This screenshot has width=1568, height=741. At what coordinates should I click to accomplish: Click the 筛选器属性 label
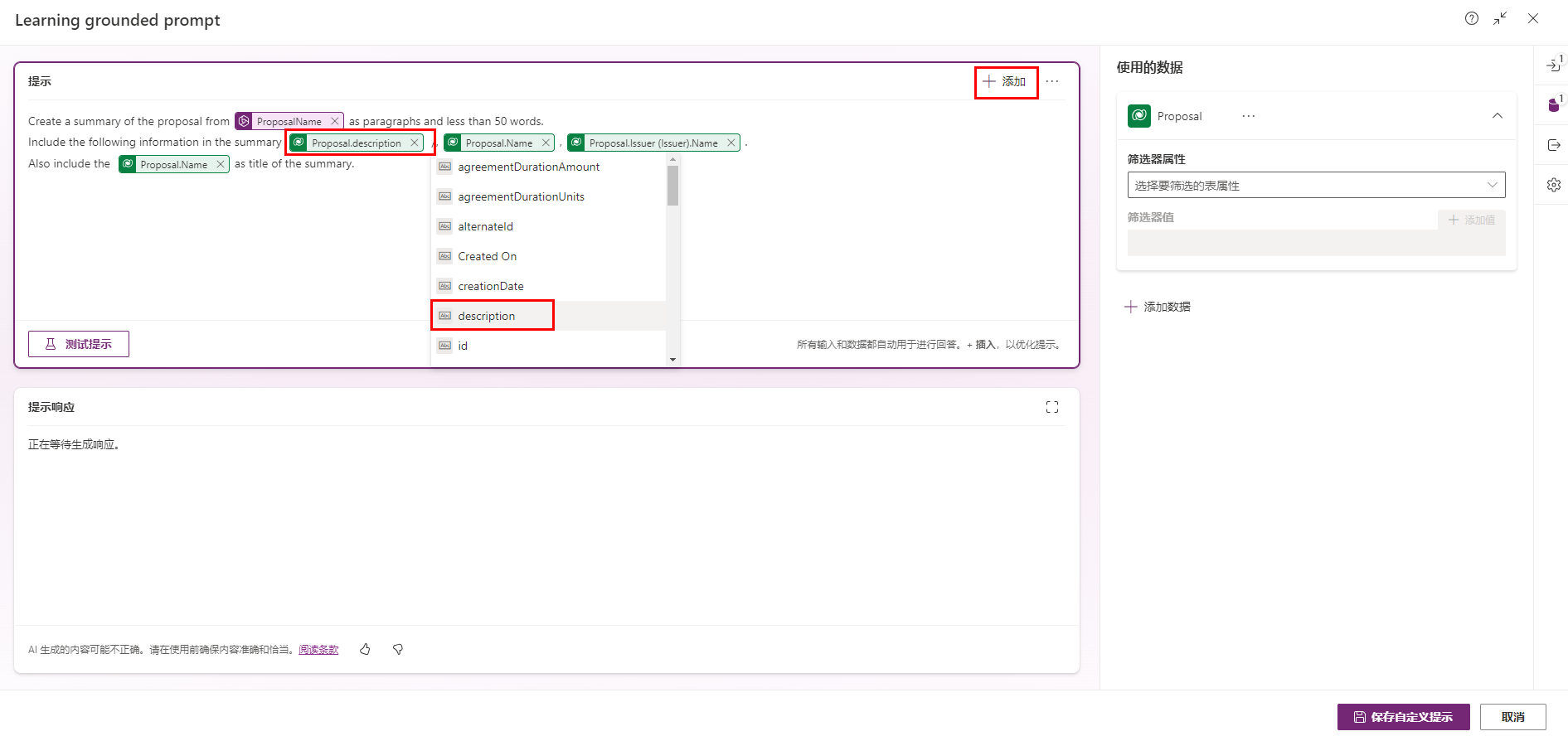point(1156,159)
